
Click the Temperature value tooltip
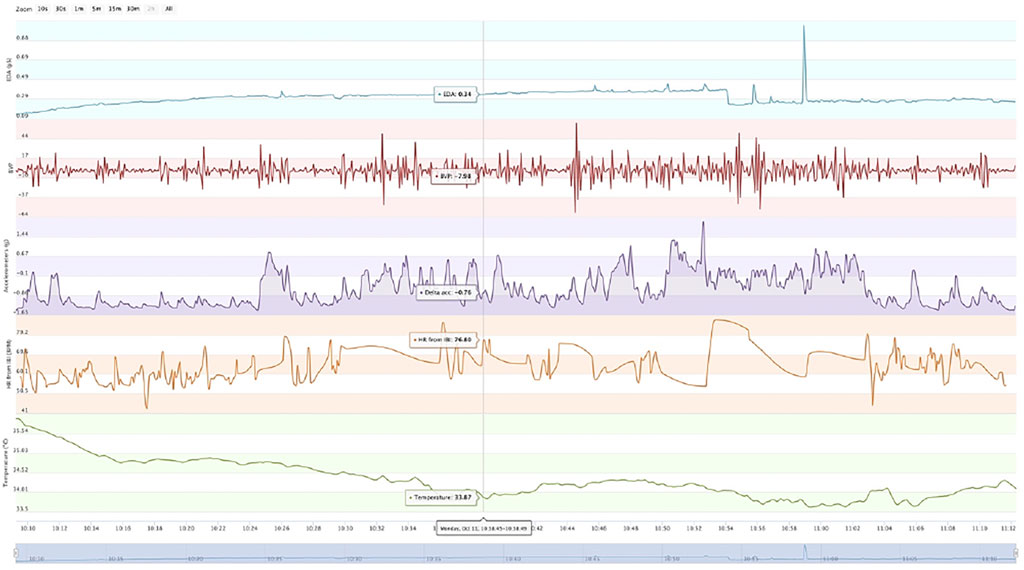441,498
